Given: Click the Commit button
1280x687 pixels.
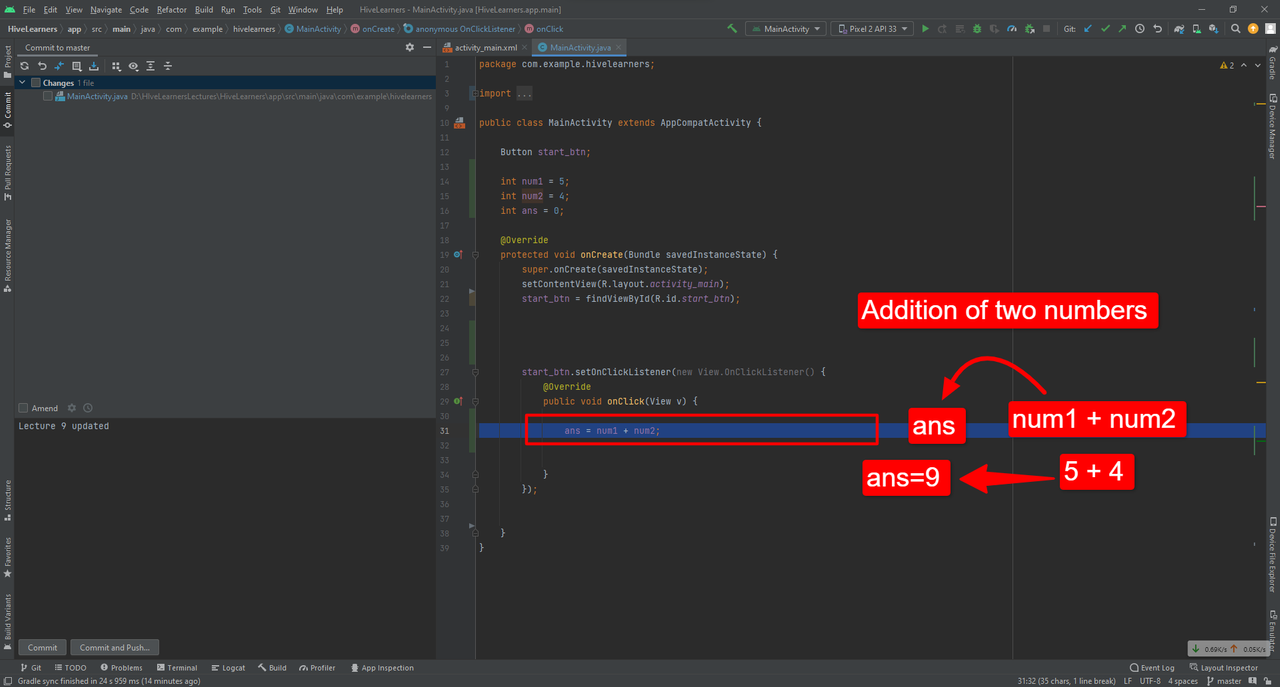Looking at the screenshot, I should coord(42,647).
